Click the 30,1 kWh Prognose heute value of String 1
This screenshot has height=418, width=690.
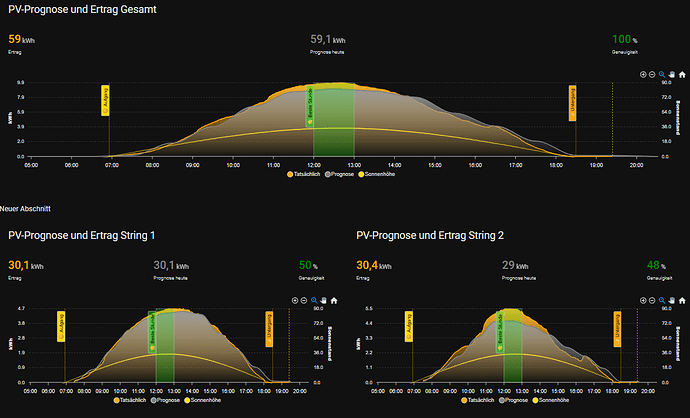point(171,265)
